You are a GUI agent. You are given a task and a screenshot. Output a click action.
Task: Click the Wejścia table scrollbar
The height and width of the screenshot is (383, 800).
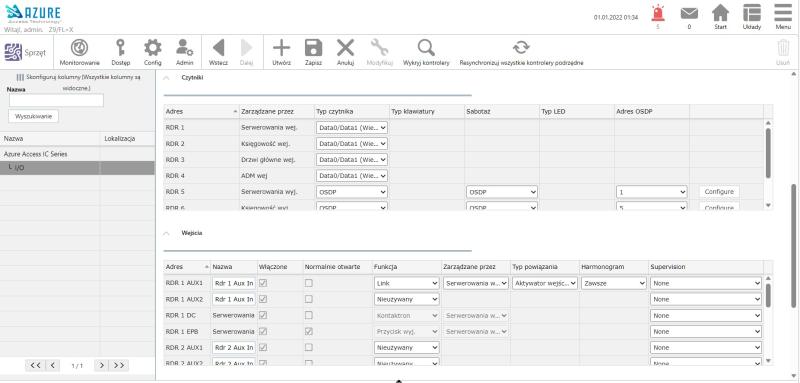coord(768,296)
